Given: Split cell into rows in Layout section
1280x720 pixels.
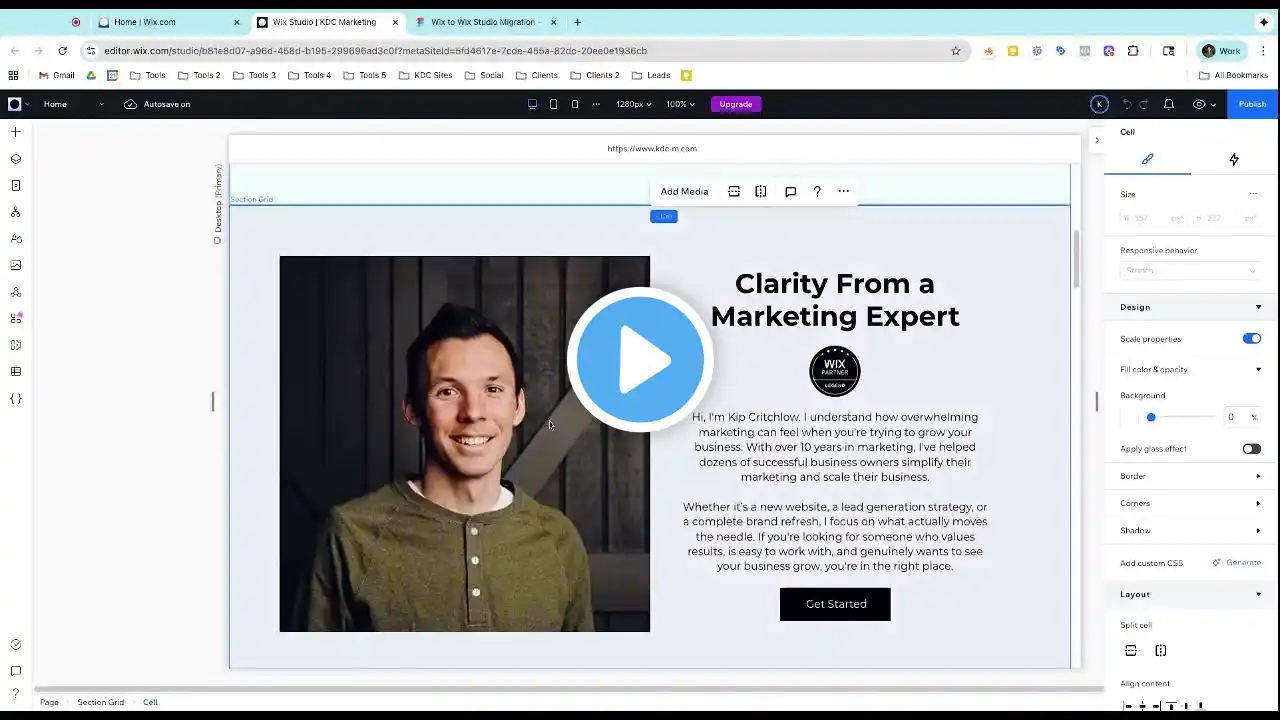Looking at the screenshot, I should tap(1131, 651).
